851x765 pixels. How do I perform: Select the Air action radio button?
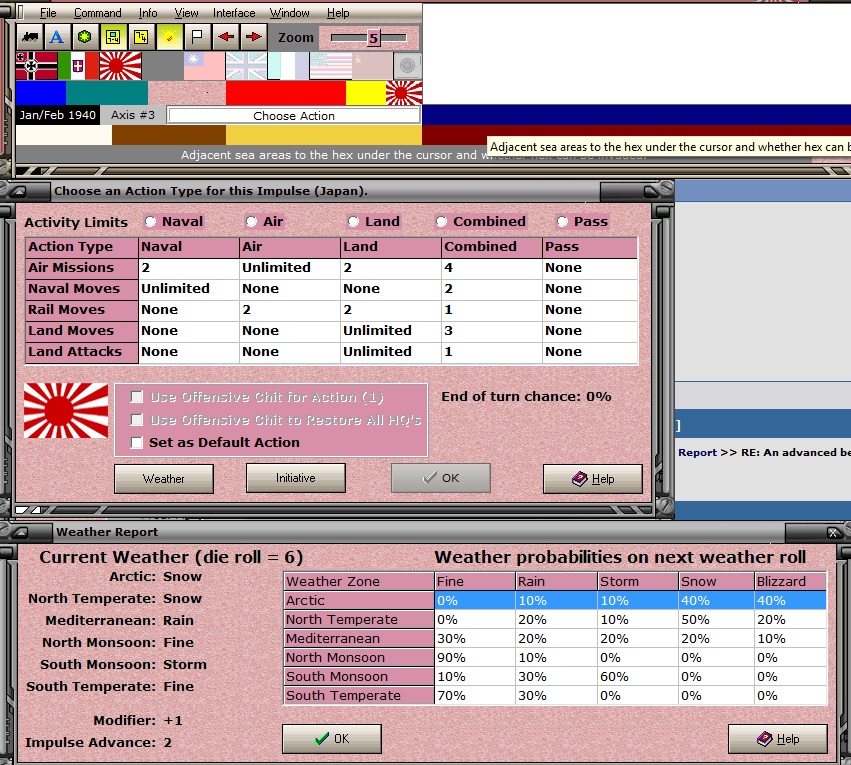click(251, 221)
